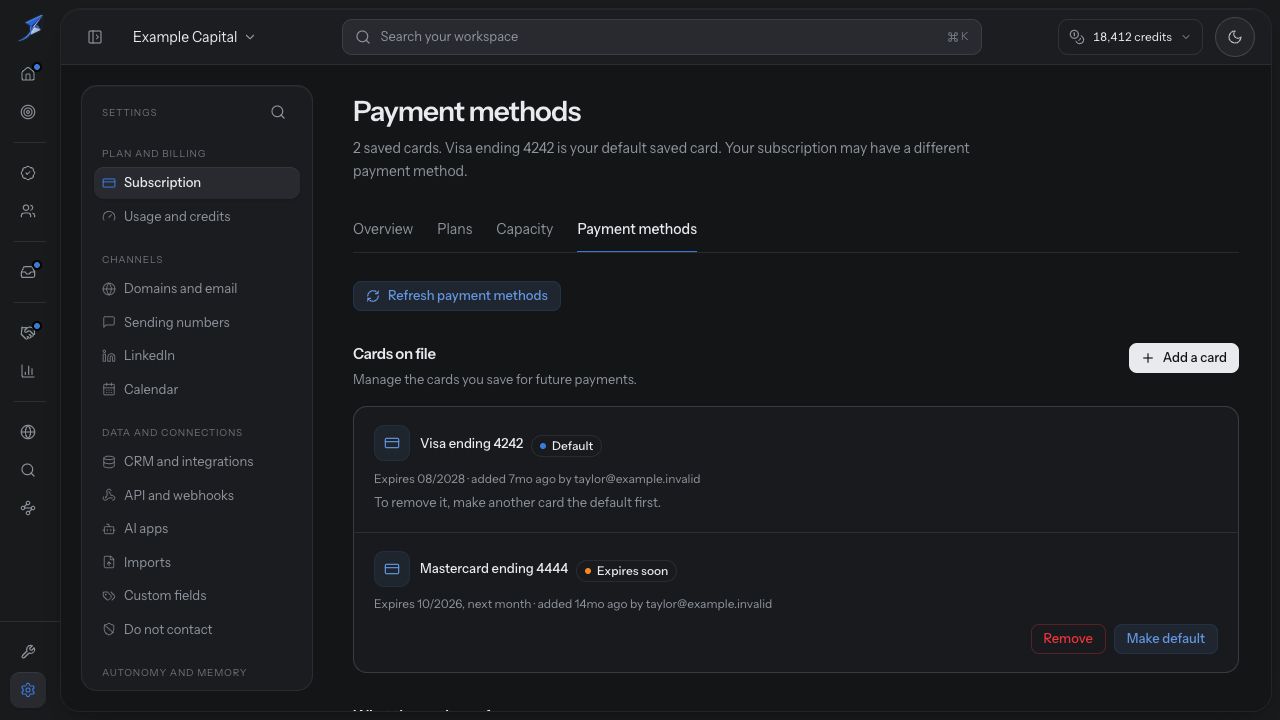Viewport: 1280px width, 720px height.
Task: Collapse the sidebar panel toggle icon
Action: (x=95, y=37)
